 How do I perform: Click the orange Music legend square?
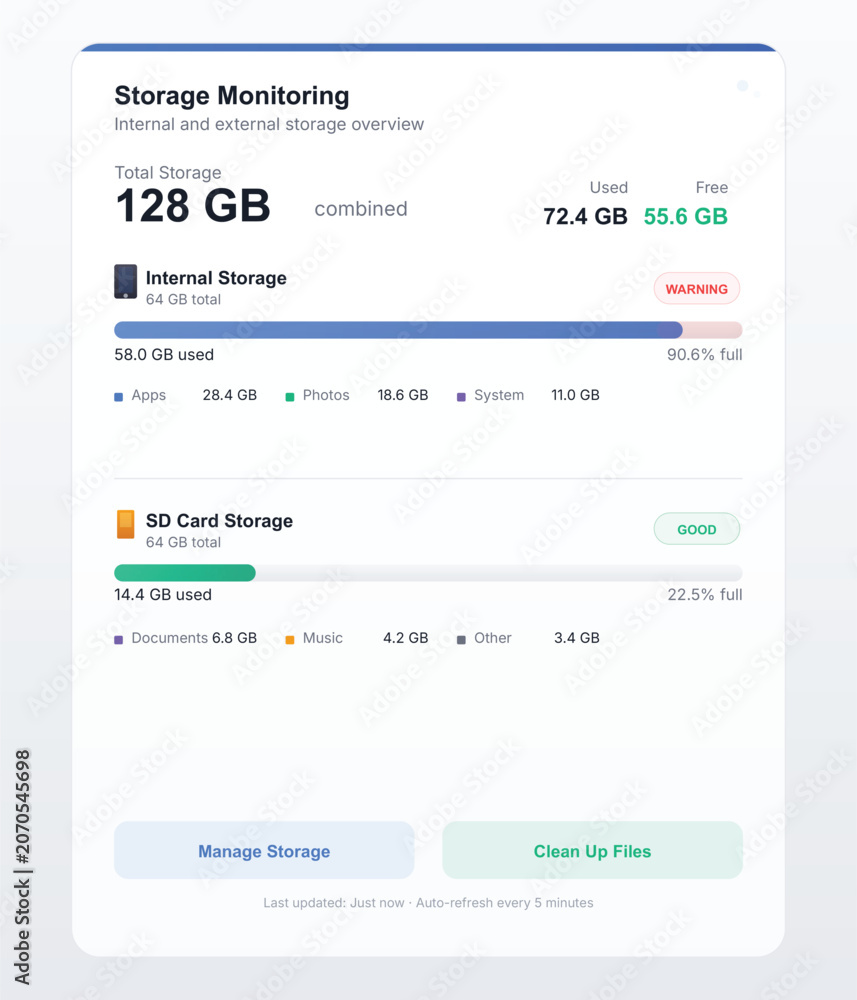(289, 640)
